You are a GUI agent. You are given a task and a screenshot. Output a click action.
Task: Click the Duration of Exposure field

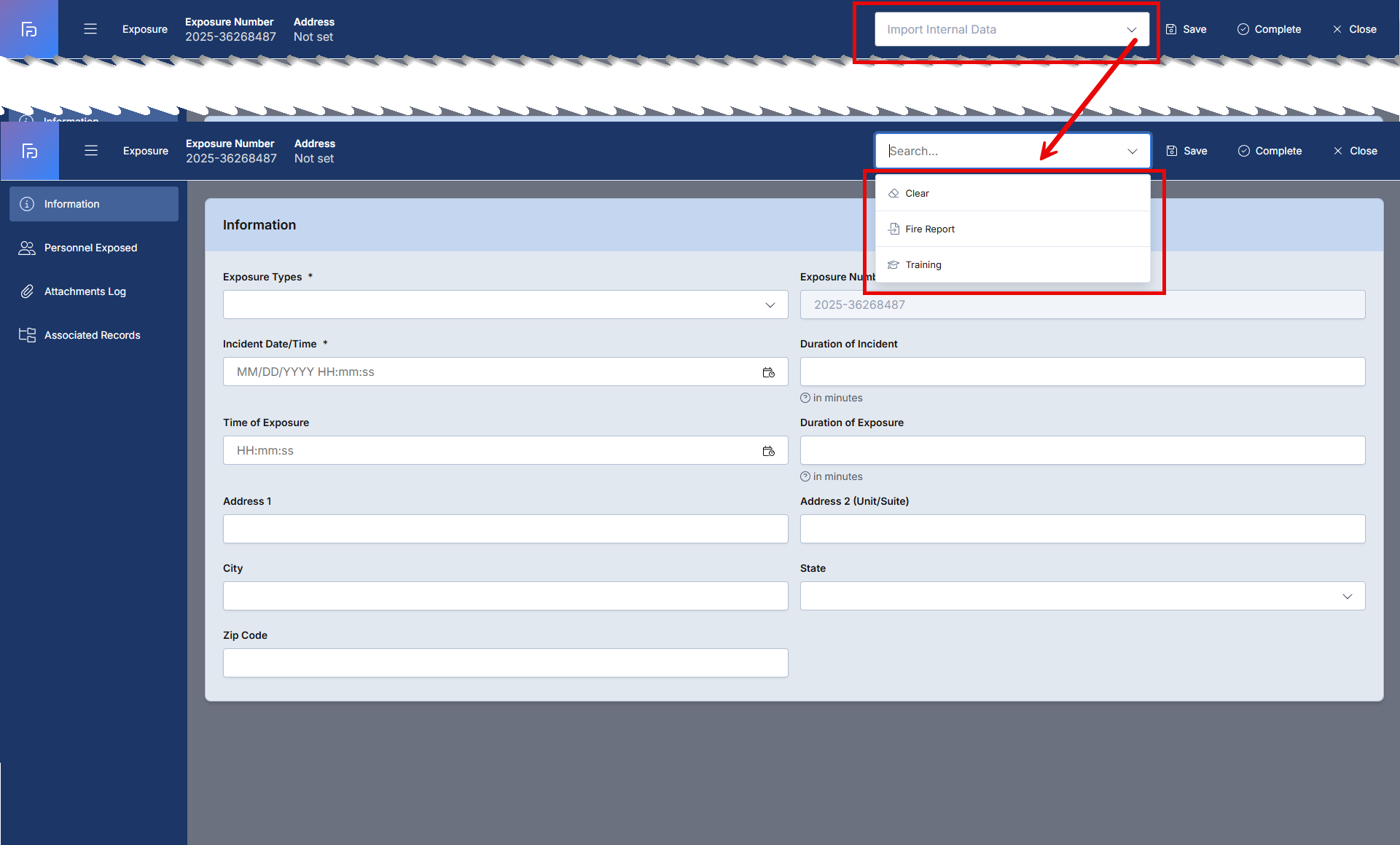click(x=1082, y=450)
